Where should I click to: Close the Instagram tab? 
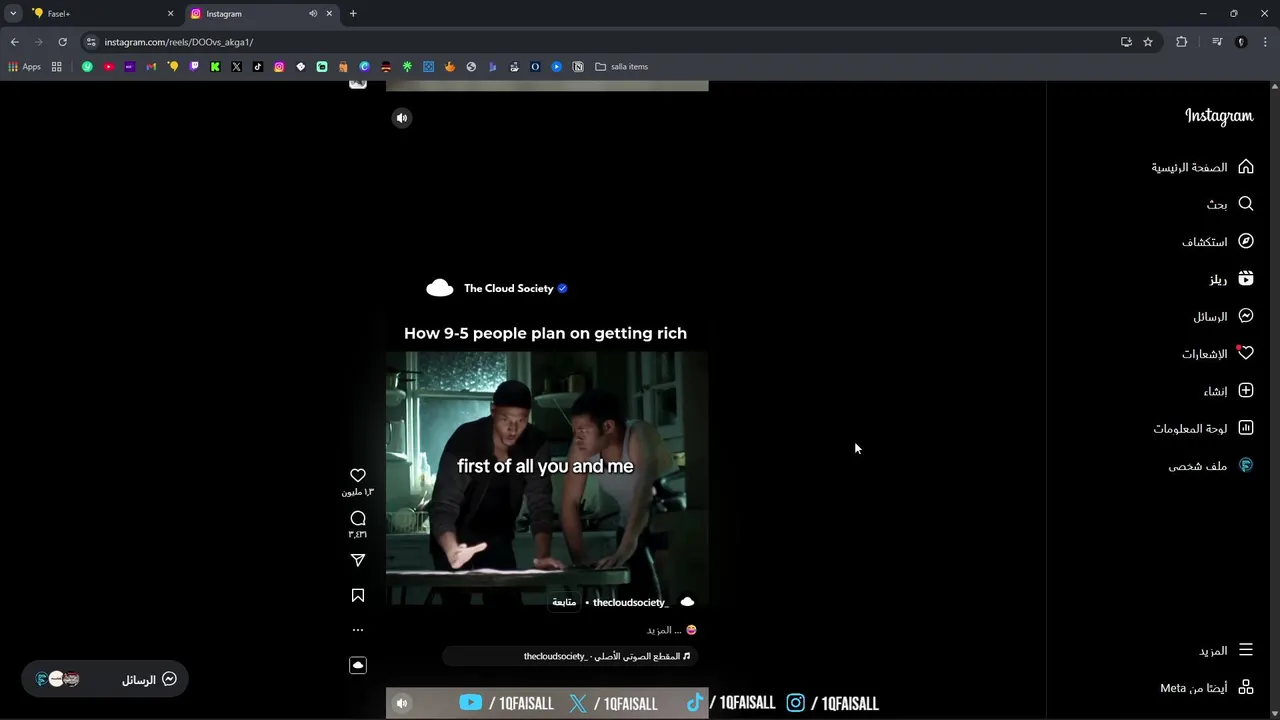pyautogui.click(x=329, y=14)
